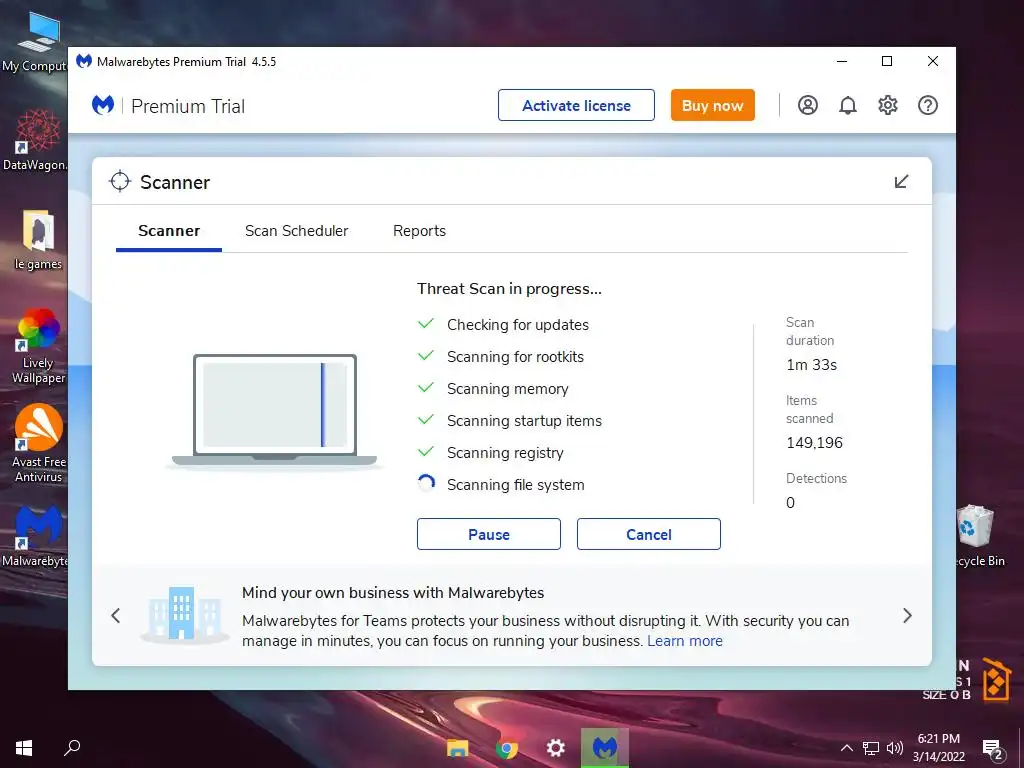Select Avast Free Antivirus desktop shortcut
Viewport: 1024px width, 768px height.
click(x=38, y=444)
